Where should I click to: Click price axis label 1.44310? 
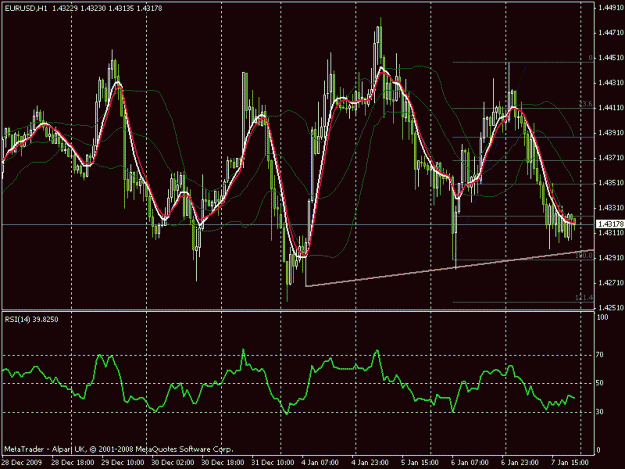(x=611, y=83)
